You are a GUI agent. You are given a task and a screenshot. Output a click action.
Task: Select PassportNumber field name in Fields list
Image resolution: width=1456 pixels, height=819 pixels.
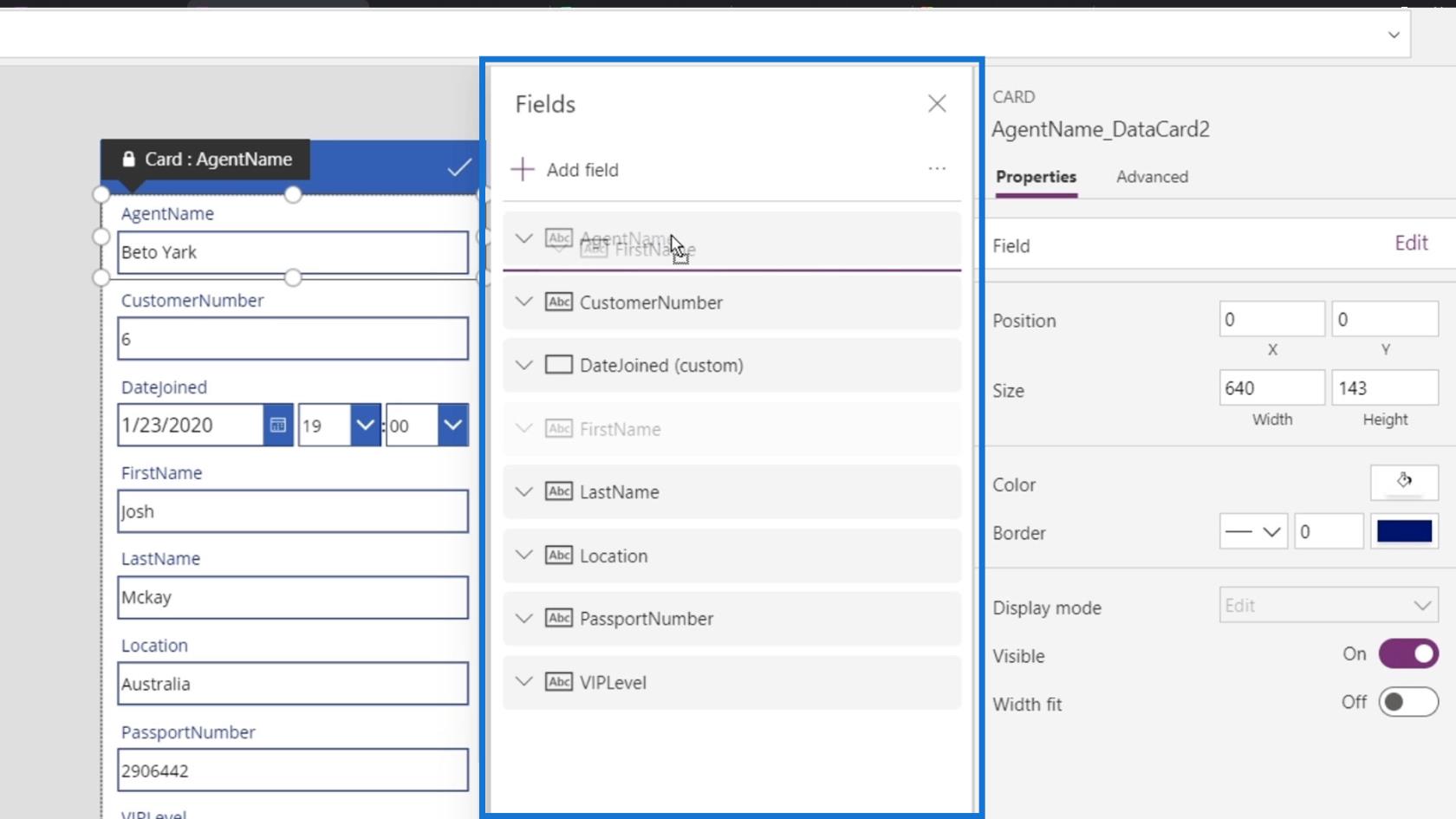647,619
